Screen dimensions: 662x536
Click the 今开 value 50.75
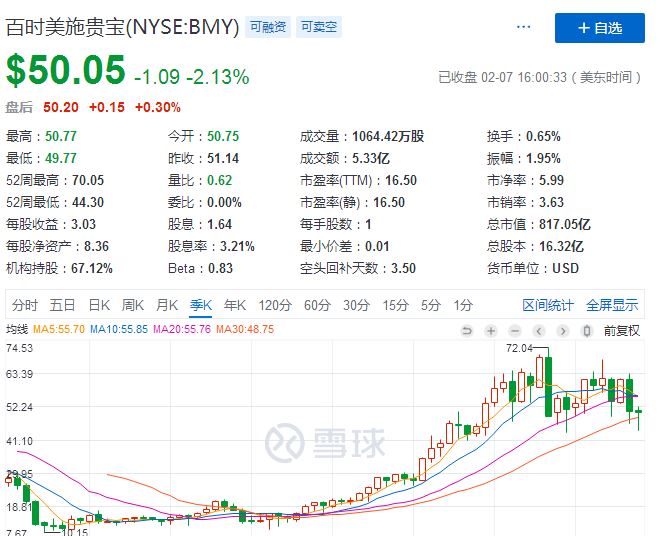pyautogui.click(x=223, y=136)
